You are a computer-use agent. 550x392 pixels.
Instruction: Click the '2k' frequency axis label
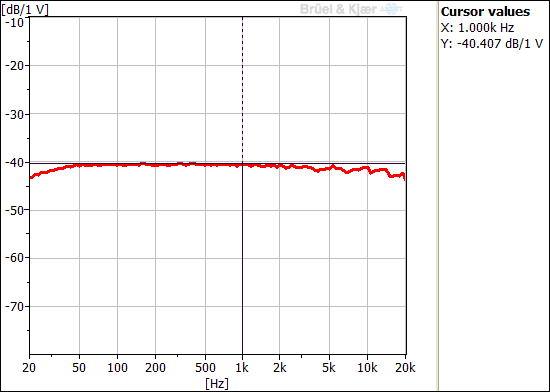pos(280,368)
